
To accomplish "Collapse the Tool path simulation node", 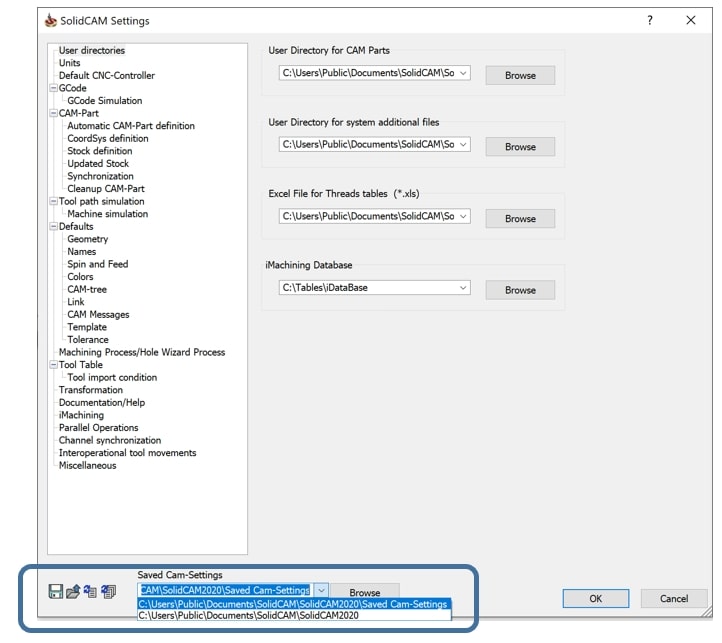I will (54, 201).
